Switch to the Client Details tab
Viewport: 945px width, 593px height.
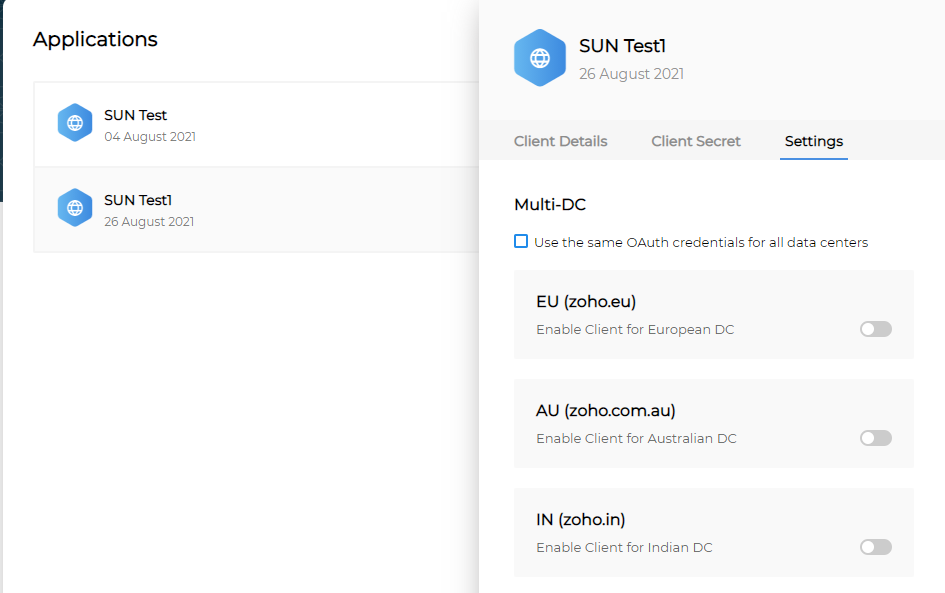coord(560,141)
